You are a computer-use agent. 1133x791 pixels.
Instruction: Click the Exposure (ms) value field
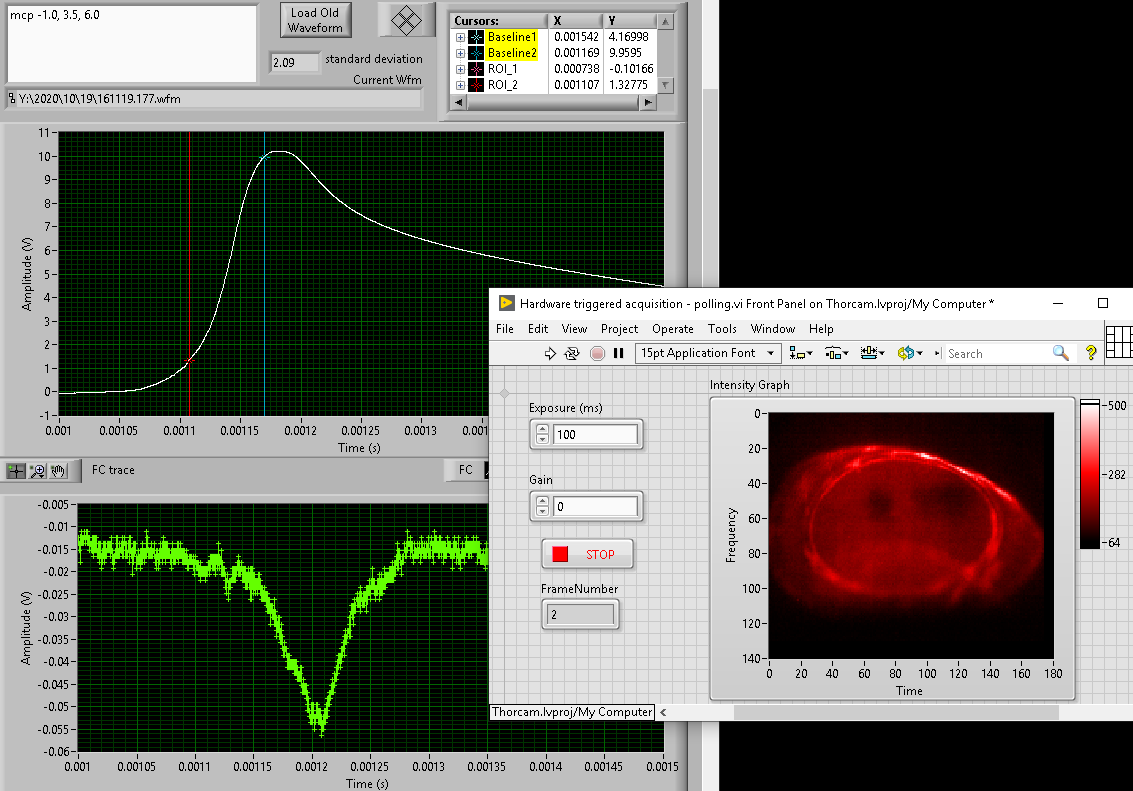pos(594,435)
